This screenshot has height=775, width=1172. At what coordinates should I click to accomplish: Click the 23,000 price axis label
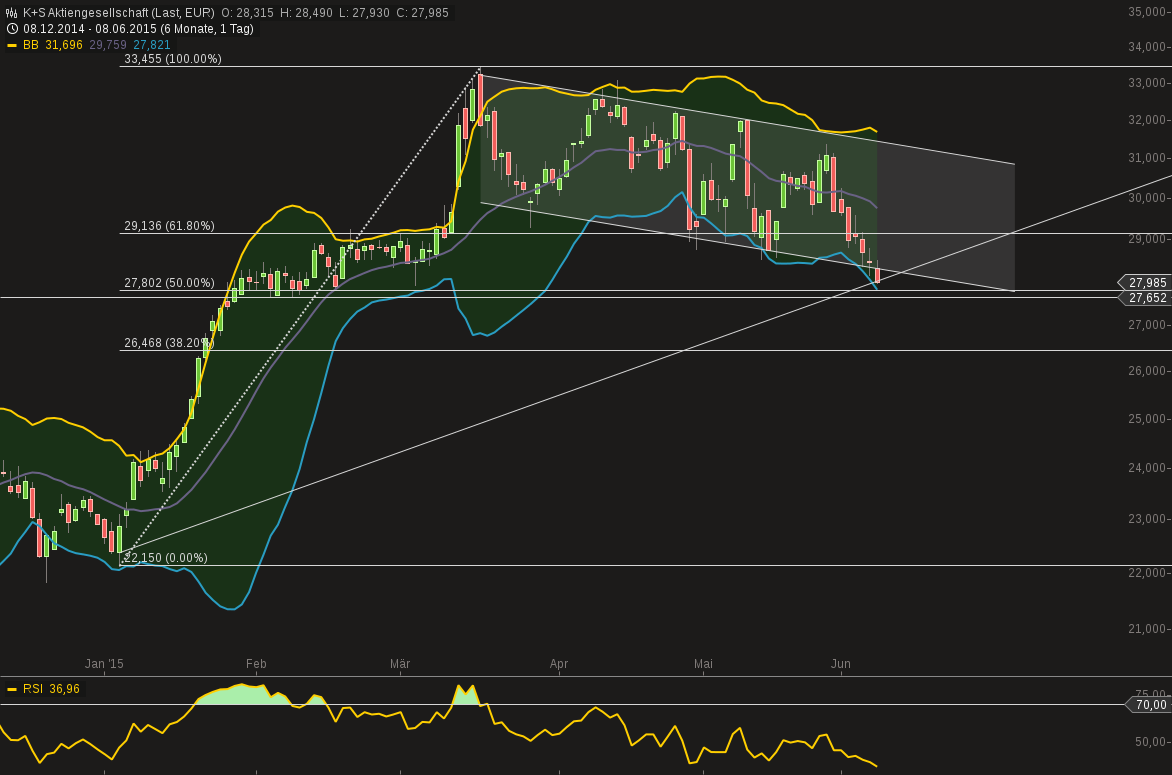pos(1146,519)
